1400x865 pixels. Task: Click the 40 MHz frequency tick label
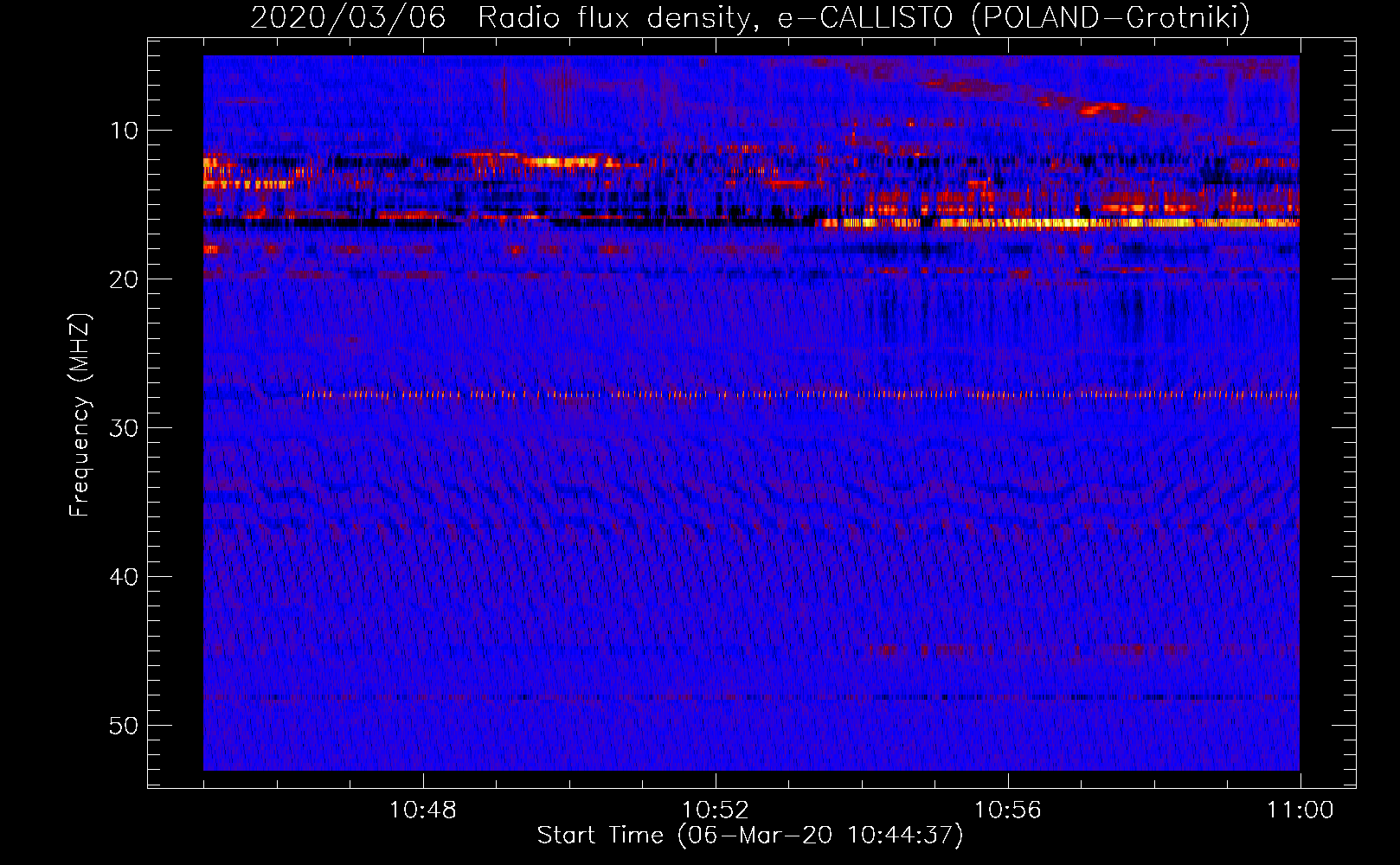(124, 577)
